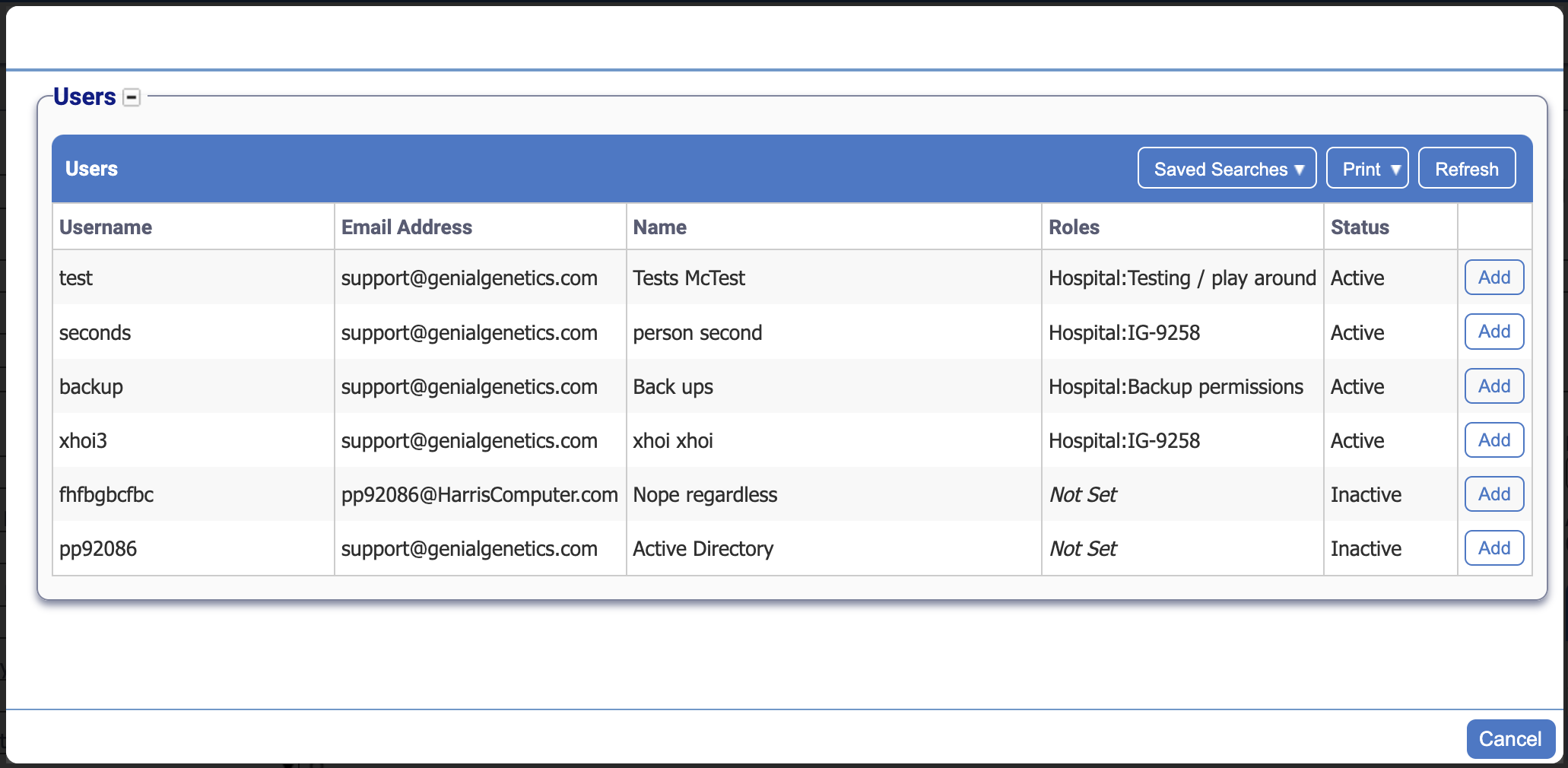This screenshot has height=768, width=1568.
Task: Select the row for Tests McTest
Action: (688, 278)
